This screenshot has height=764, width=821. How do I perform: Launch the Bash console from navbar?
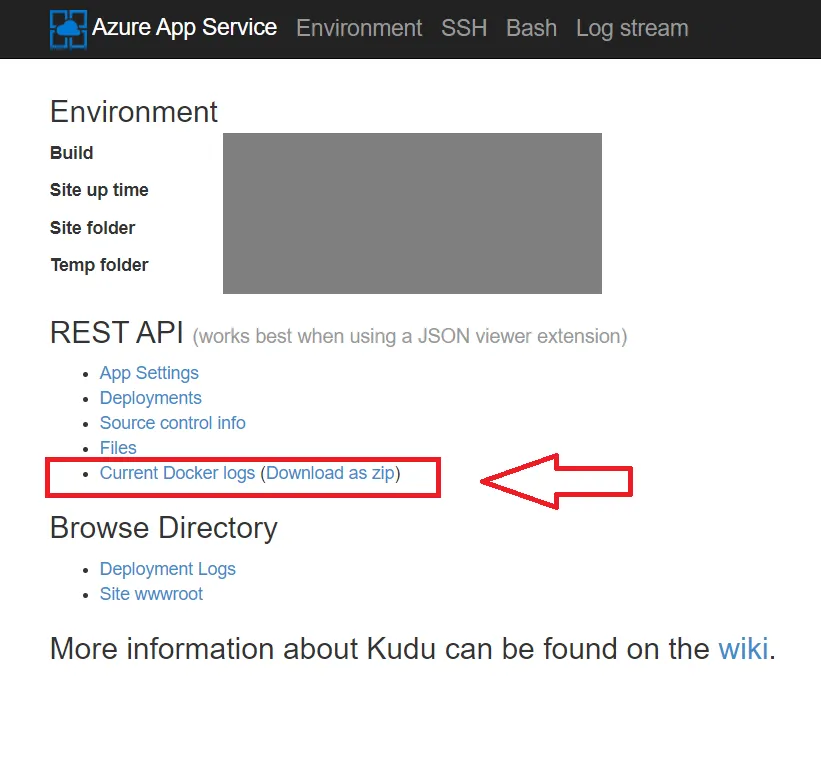coord(531,28)
